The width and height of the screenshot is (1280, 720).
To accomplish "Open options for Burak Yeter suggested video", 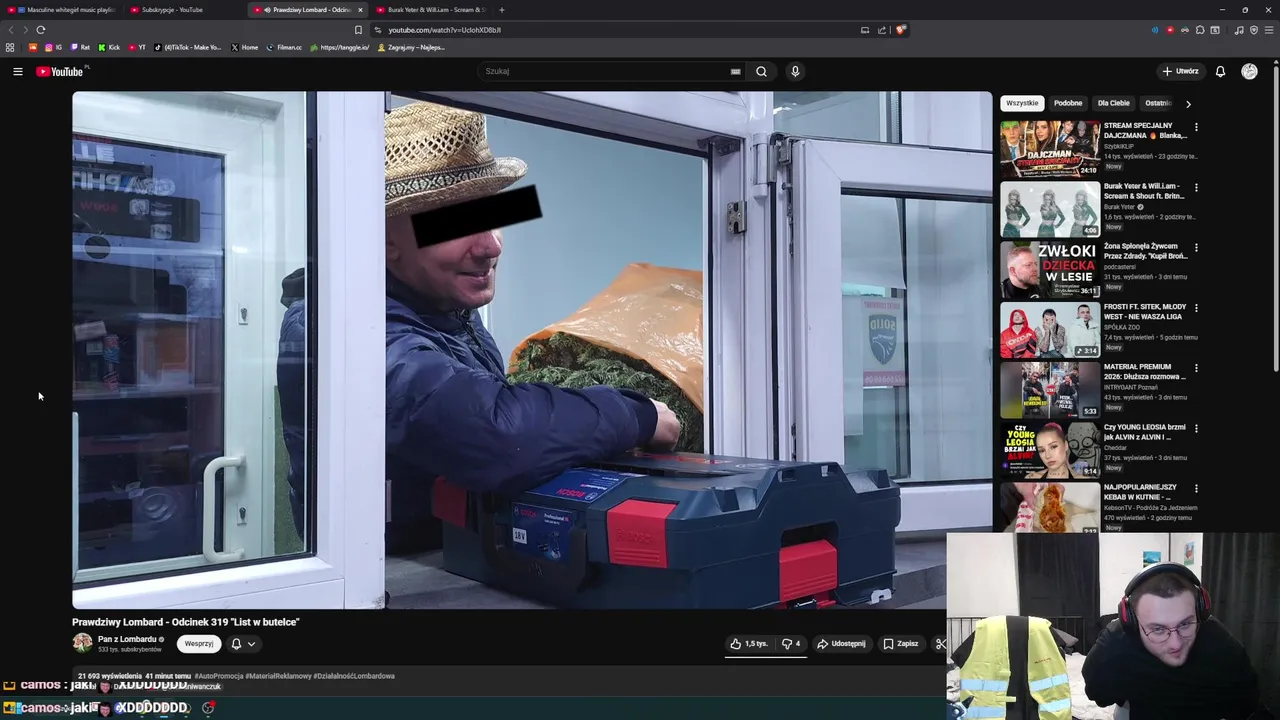I will coord(1196,188).
